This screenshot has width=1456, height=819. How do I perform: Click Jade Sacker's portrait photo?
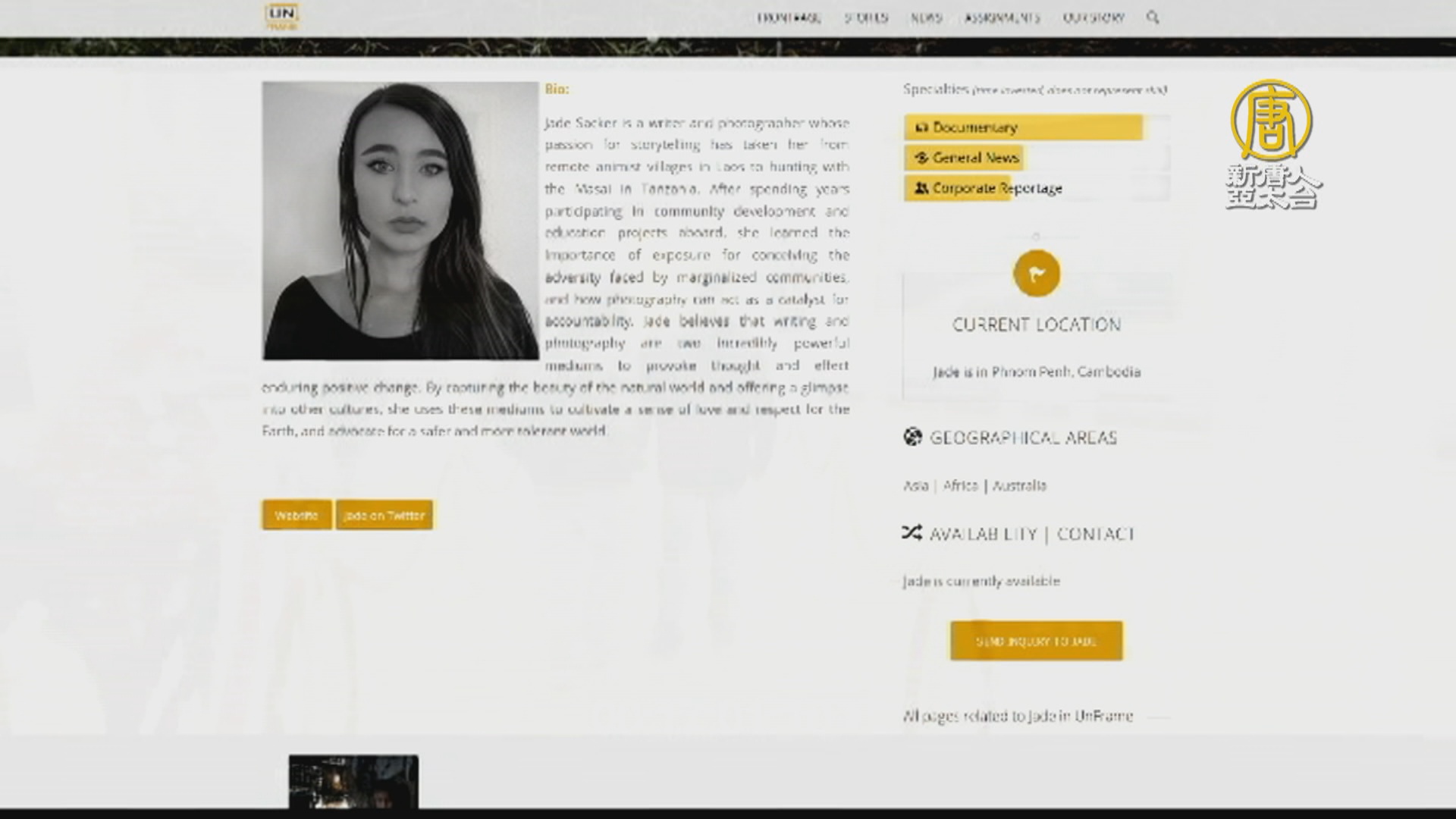click(400, 220)
